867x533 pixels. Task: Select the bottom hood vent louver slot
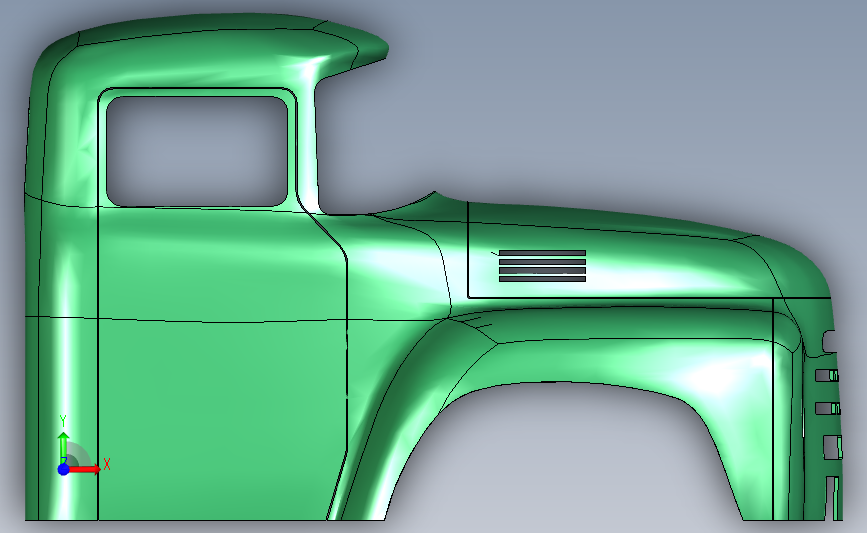tap(542, 279)
